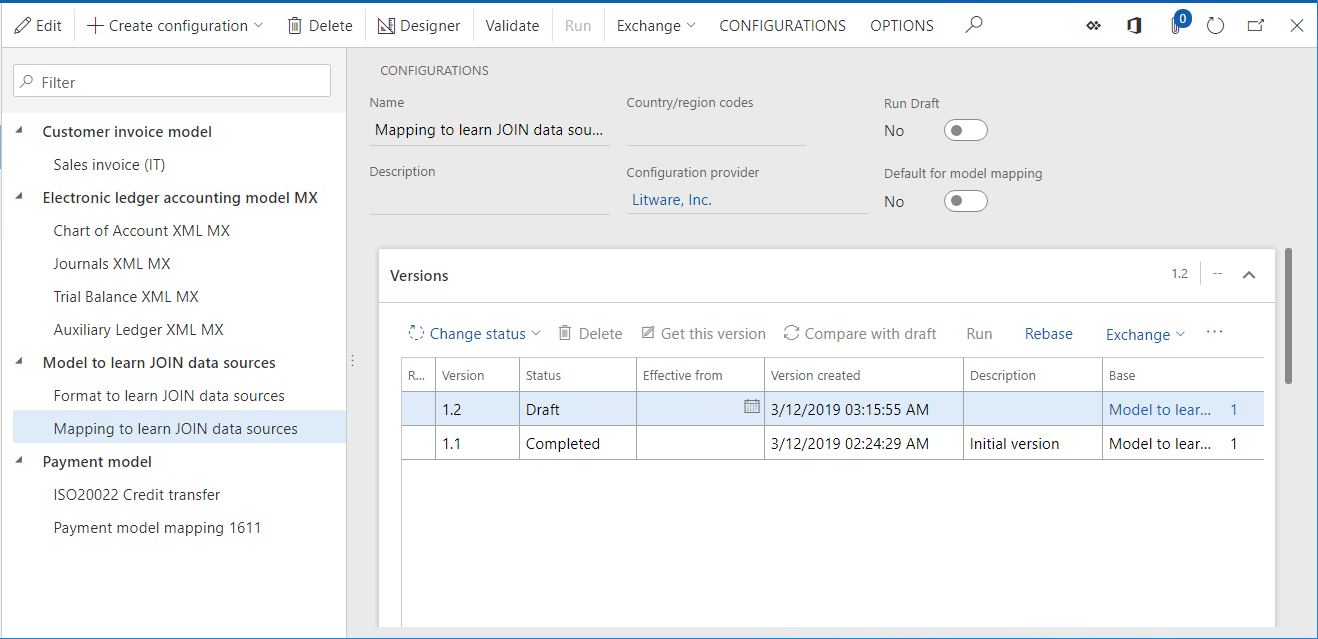Screen dimensions: 1318x639
Task: Select Payment model mapping 1611
Action: click(157, 527)
